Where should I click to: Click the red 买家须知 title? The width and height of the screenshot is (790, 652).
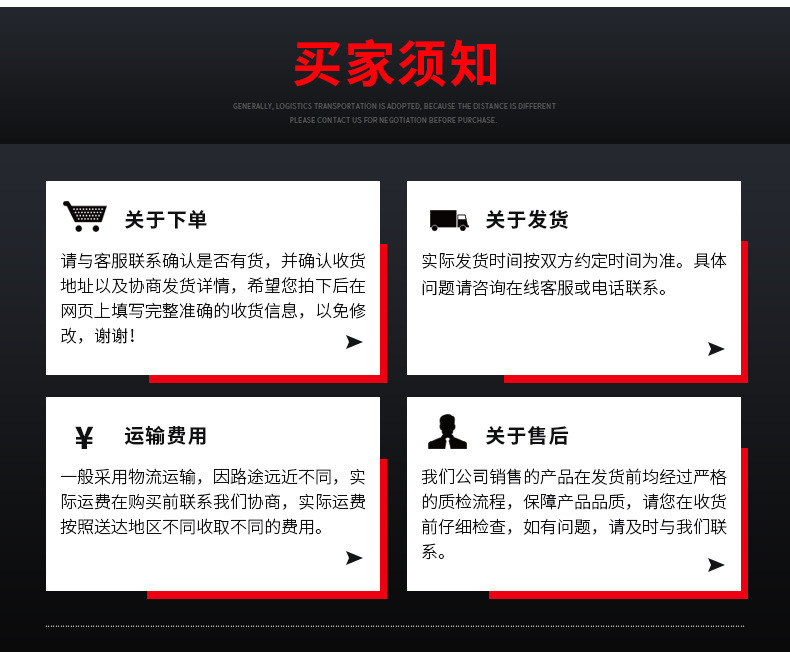[396, 63]
